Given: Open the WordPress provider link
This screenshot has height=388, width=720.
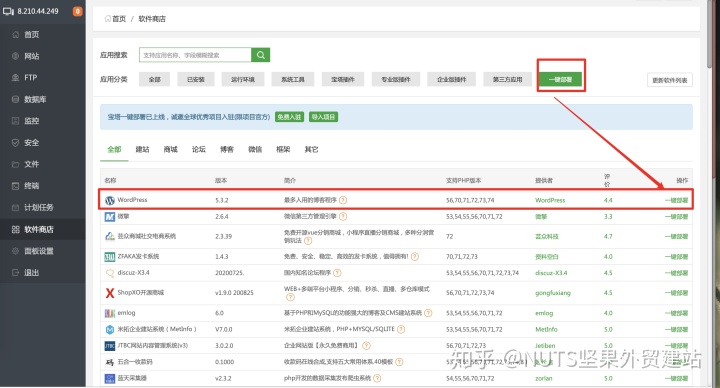Looking at the screenshot, I should (x=550, y=200).
